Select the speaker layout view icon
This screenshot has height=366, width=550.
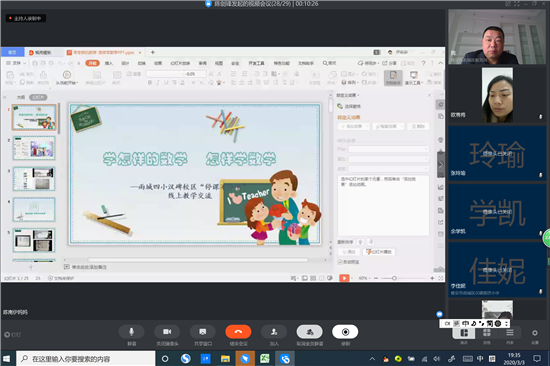coord(464,333)
